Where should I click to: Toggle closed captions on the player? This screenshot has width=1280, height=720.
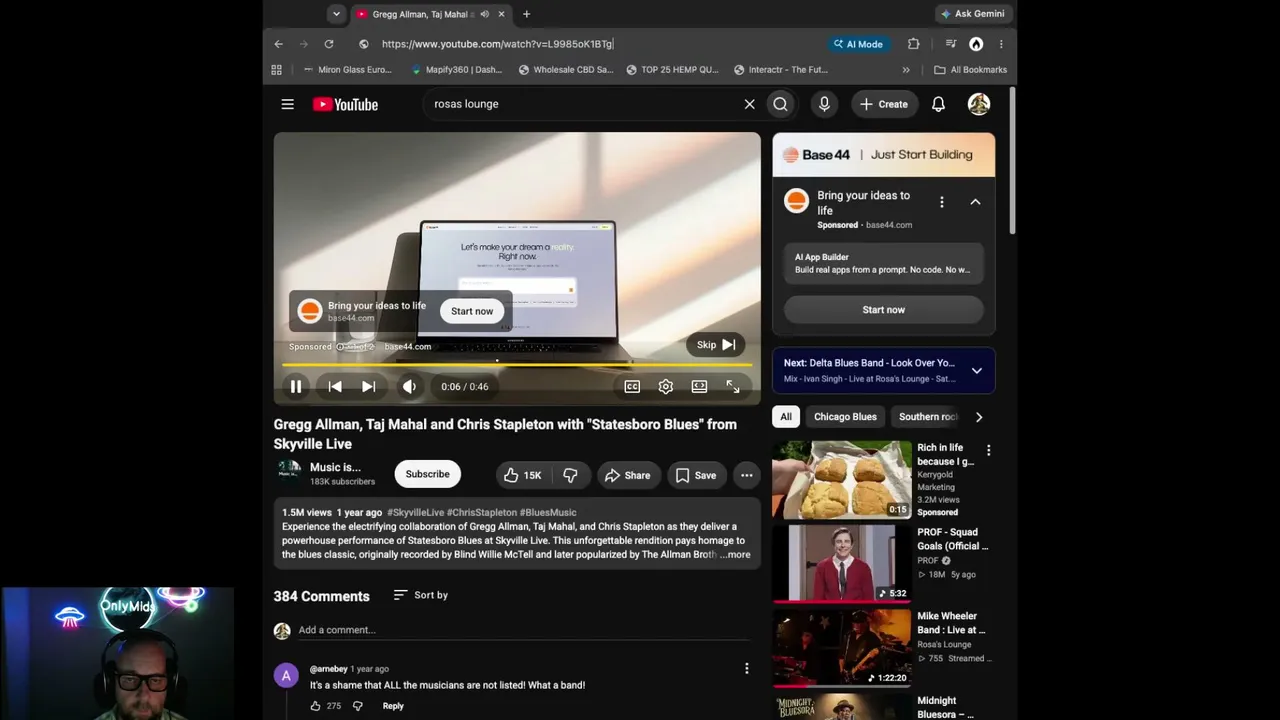point(632,387)
